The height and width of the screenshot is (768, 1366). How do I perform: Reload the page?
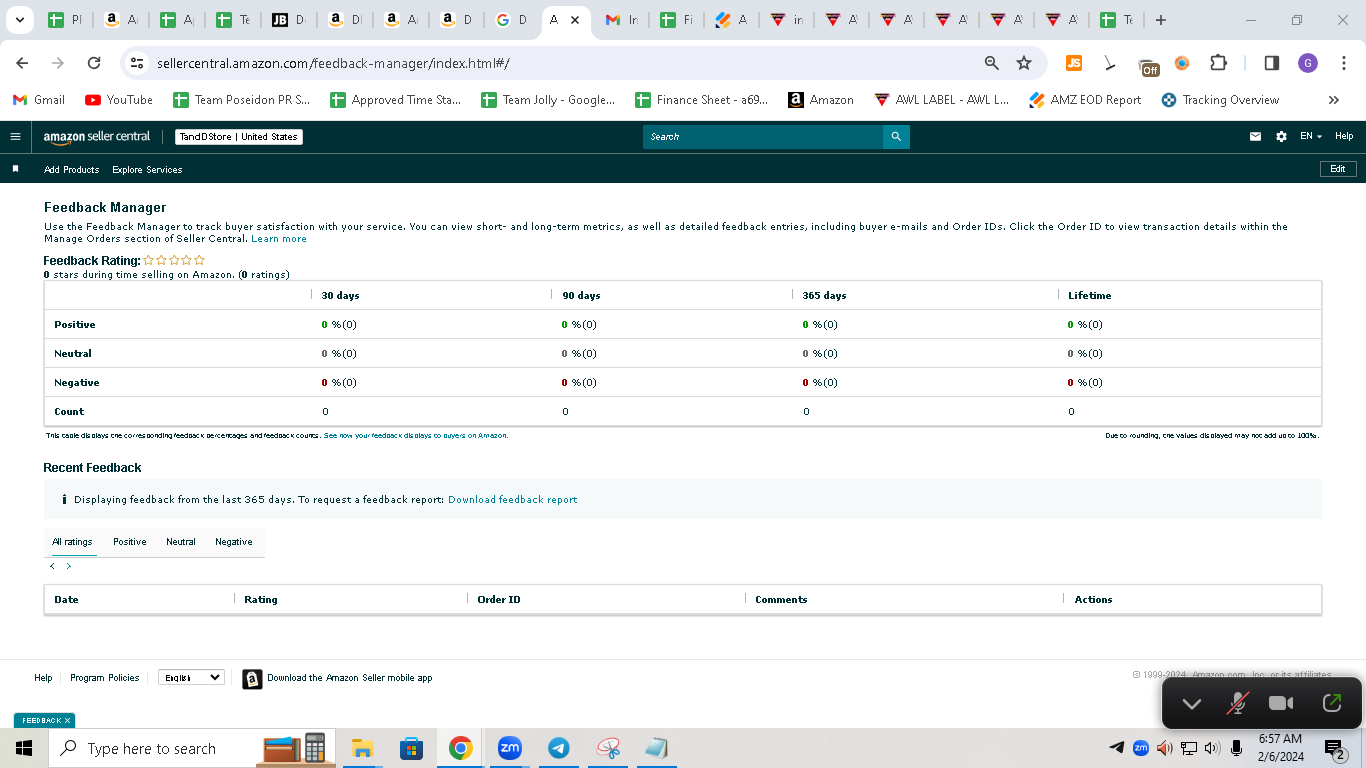tap(94, 63)
